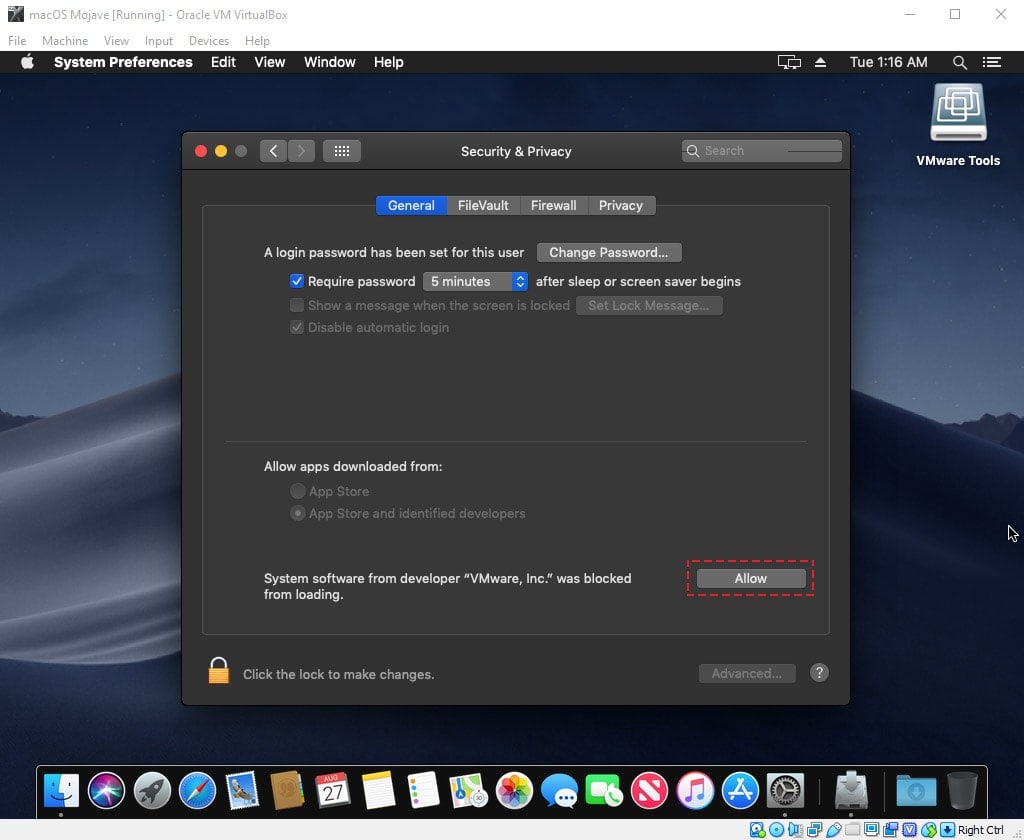The width and height of the screenshot is (1024, 840).
Task: Open the Edit menu
Action: tap(223, 62)
